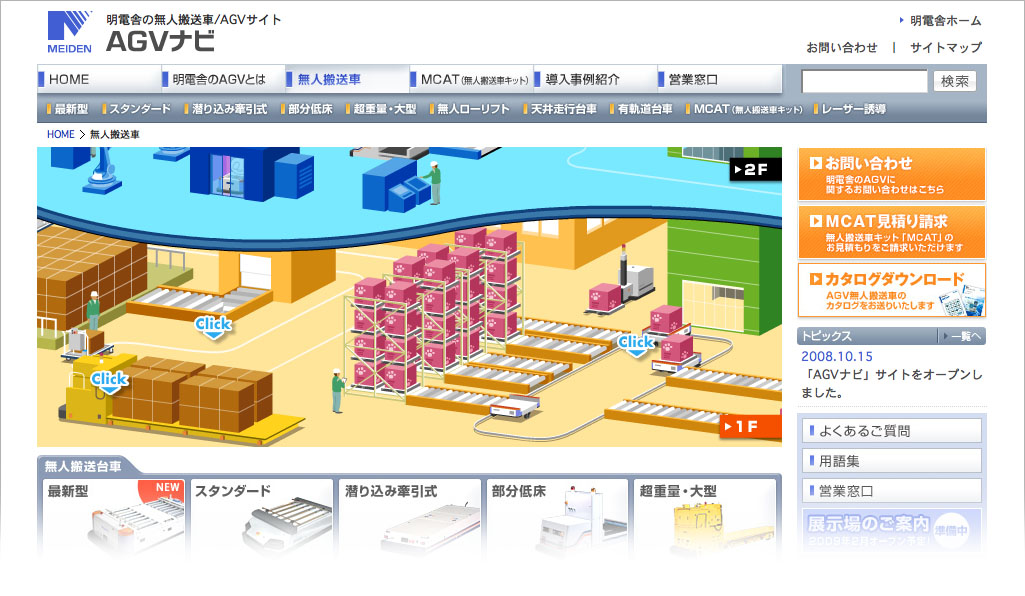Open the 部分低床 product card
Screen dimensions: 1025x596
click(x=557, y=518)
